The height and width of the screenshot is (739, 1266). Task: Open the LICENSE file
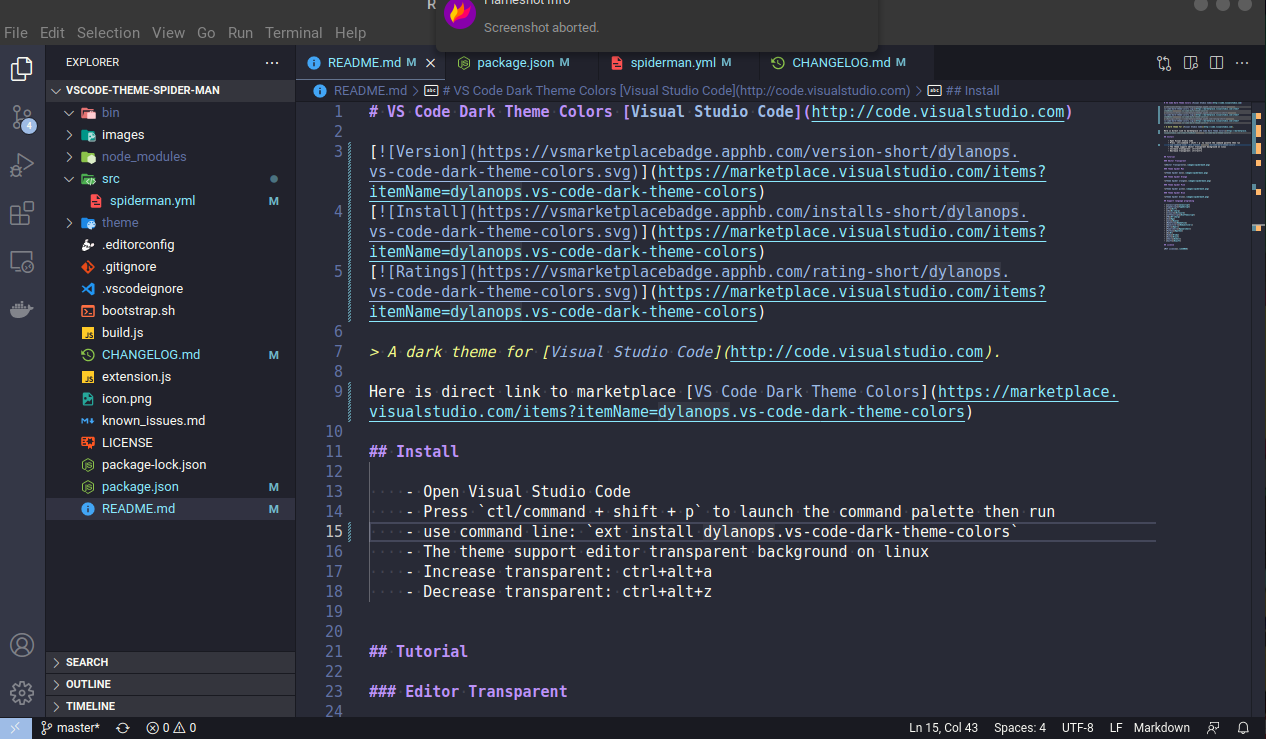pos(170,443)
